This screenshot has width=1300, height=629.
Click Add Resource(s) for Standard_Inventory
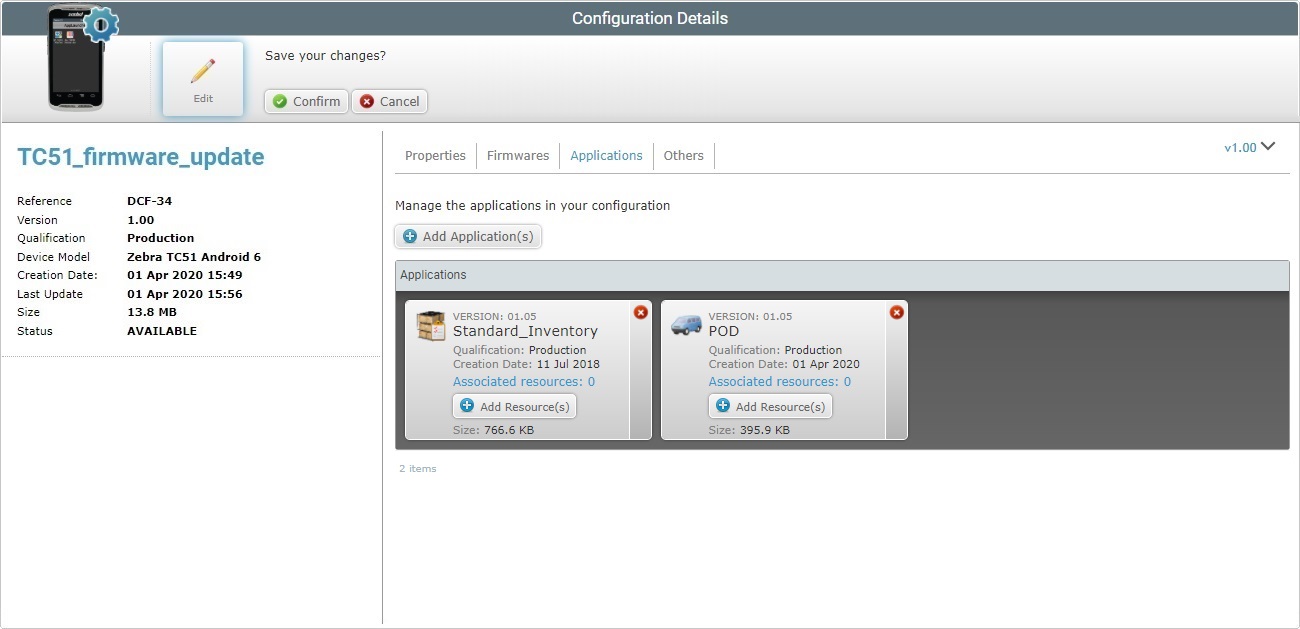click(x=514, y=406)
